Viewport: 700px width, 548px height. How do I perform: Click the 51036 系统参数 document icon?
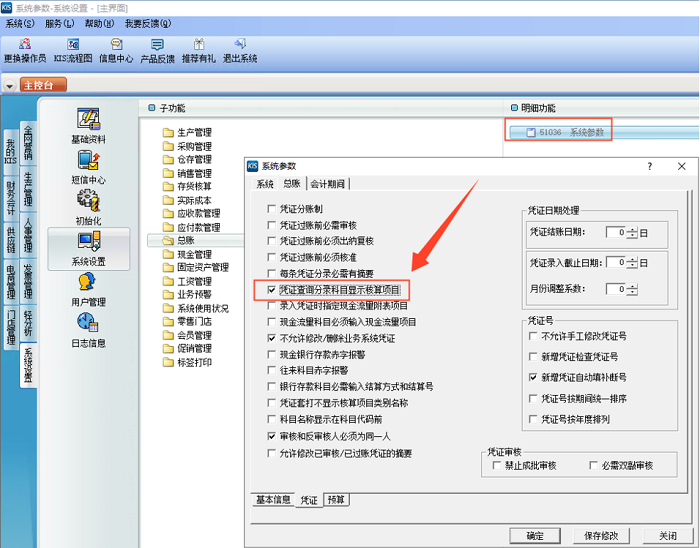531,133
